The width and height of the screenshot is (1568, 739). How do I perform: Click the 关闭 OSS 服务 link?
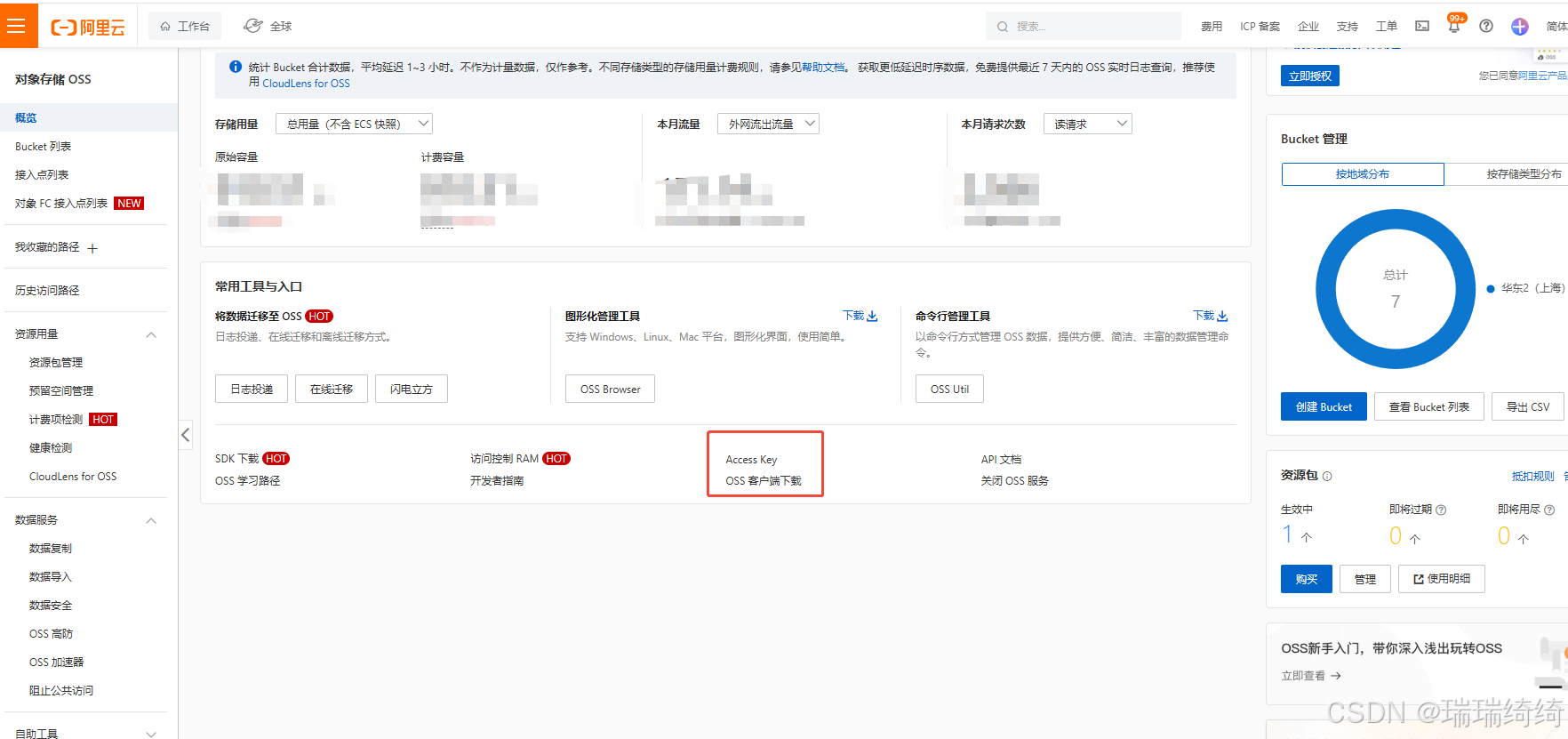click(1014, 481)
